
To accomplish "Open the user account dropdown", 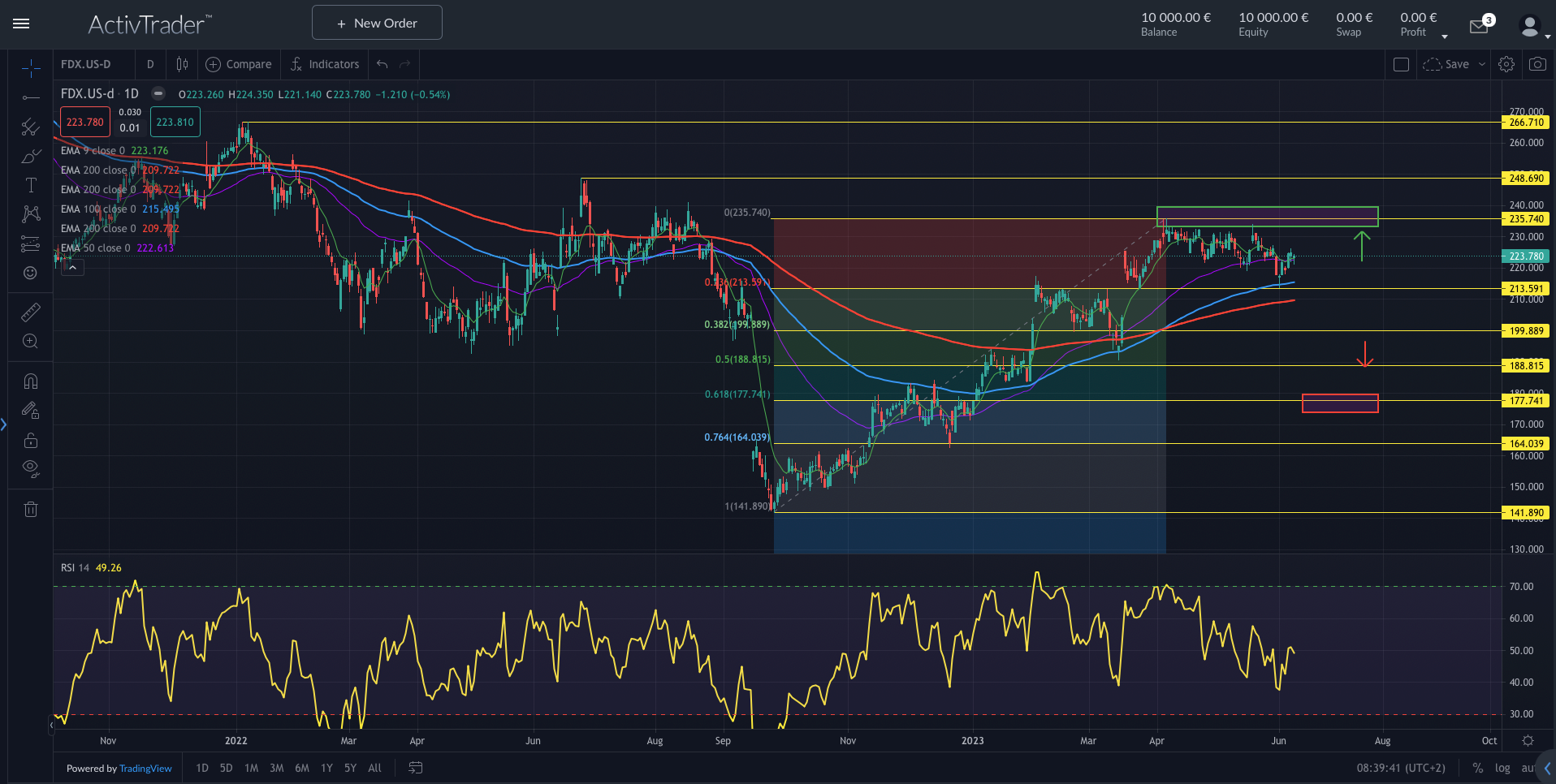I will 1533,28.
